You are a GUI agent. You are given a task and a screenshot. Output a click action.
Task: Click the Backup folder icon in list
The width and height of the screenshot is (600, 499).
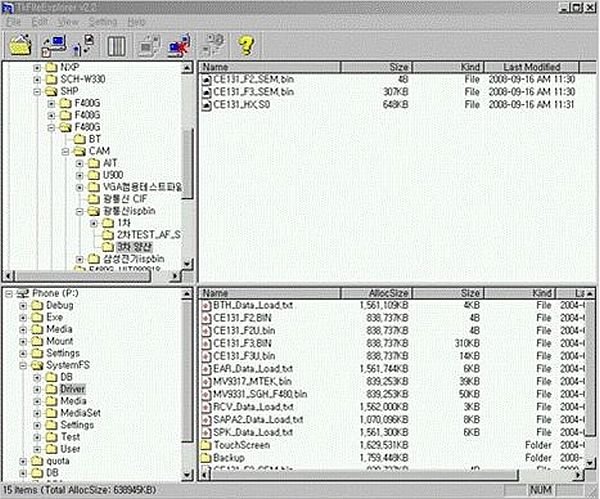point(206,458)
